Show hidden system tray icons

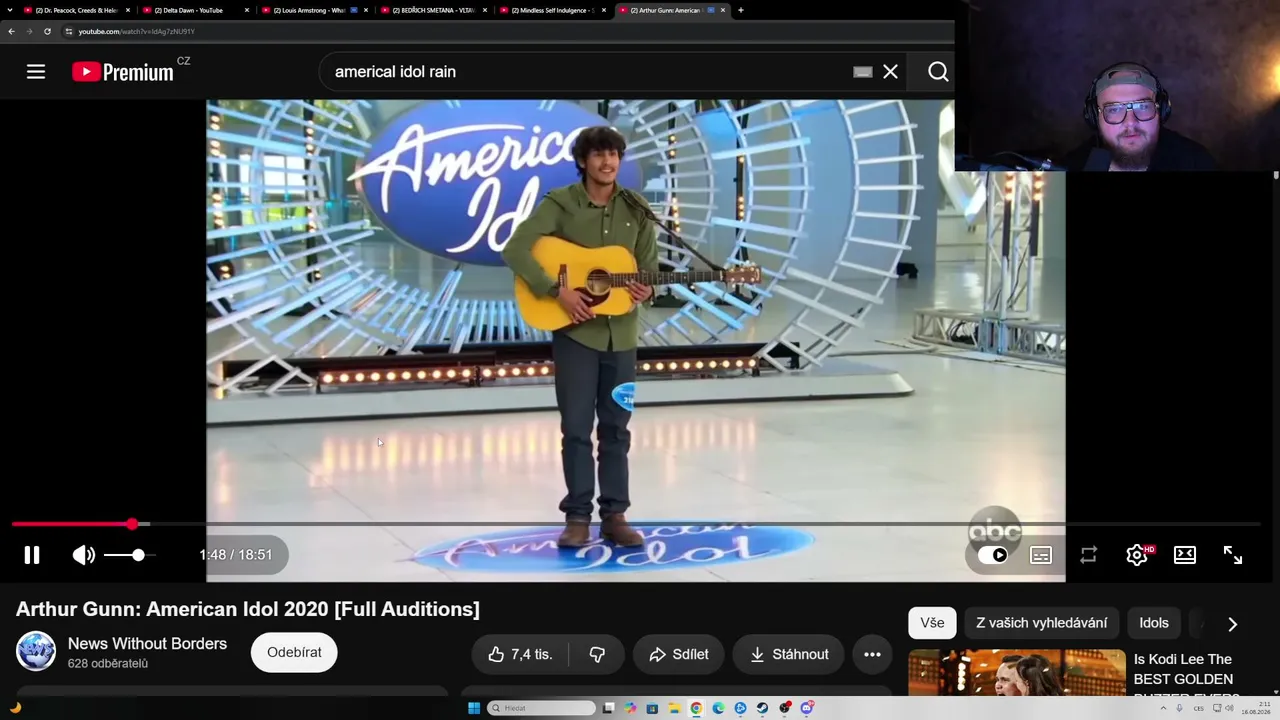[x=1163, y=708]
